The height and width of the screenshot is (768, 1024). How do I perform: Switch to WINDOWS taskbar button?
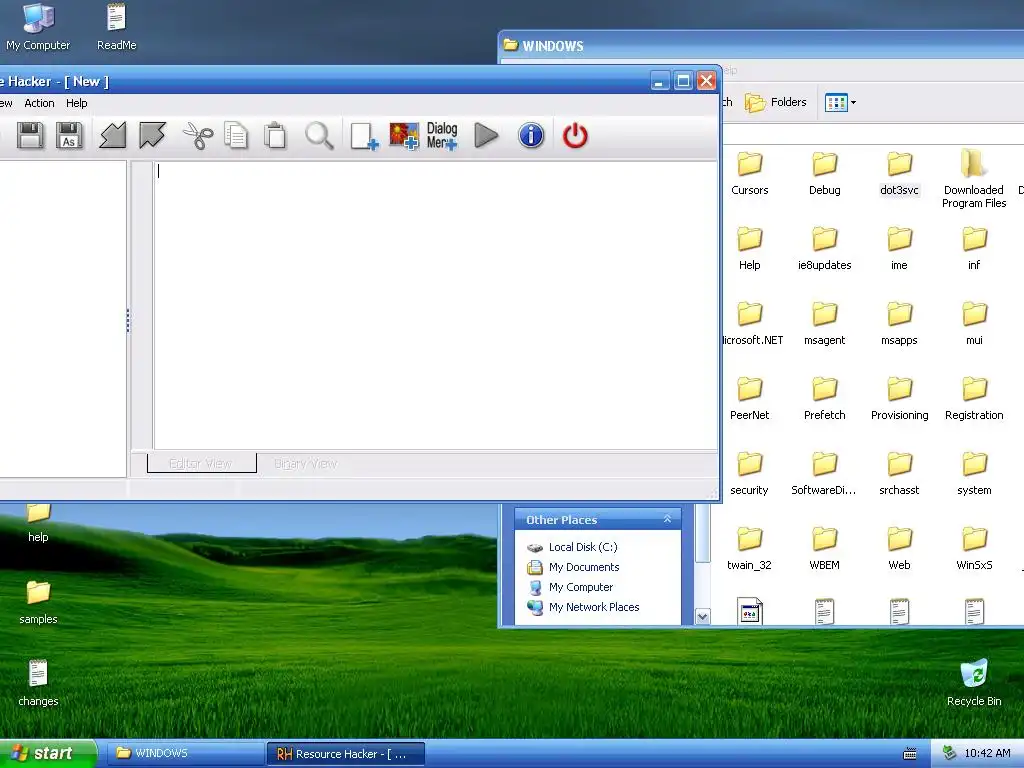point(185,753)
